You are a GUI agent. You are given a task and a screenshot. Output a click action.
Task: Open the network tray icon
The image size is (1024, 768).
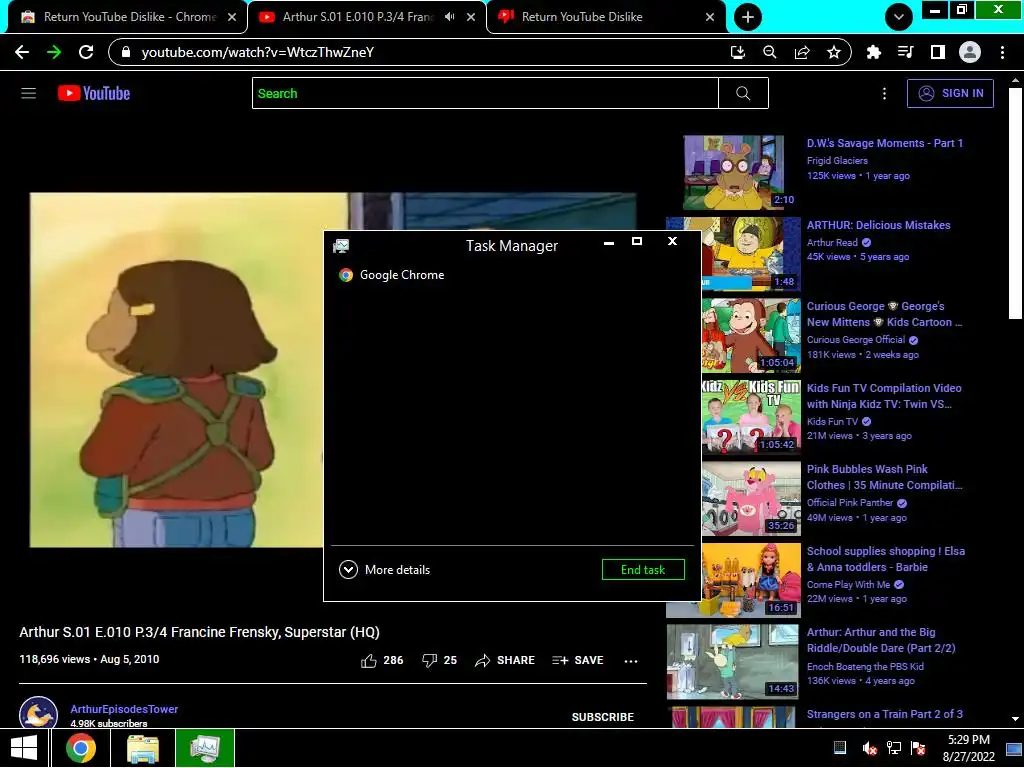point(893,748)
